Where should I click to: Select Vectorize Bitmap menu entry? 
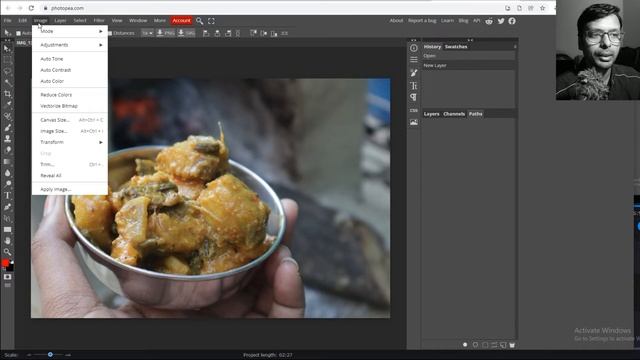pos(59,106)
